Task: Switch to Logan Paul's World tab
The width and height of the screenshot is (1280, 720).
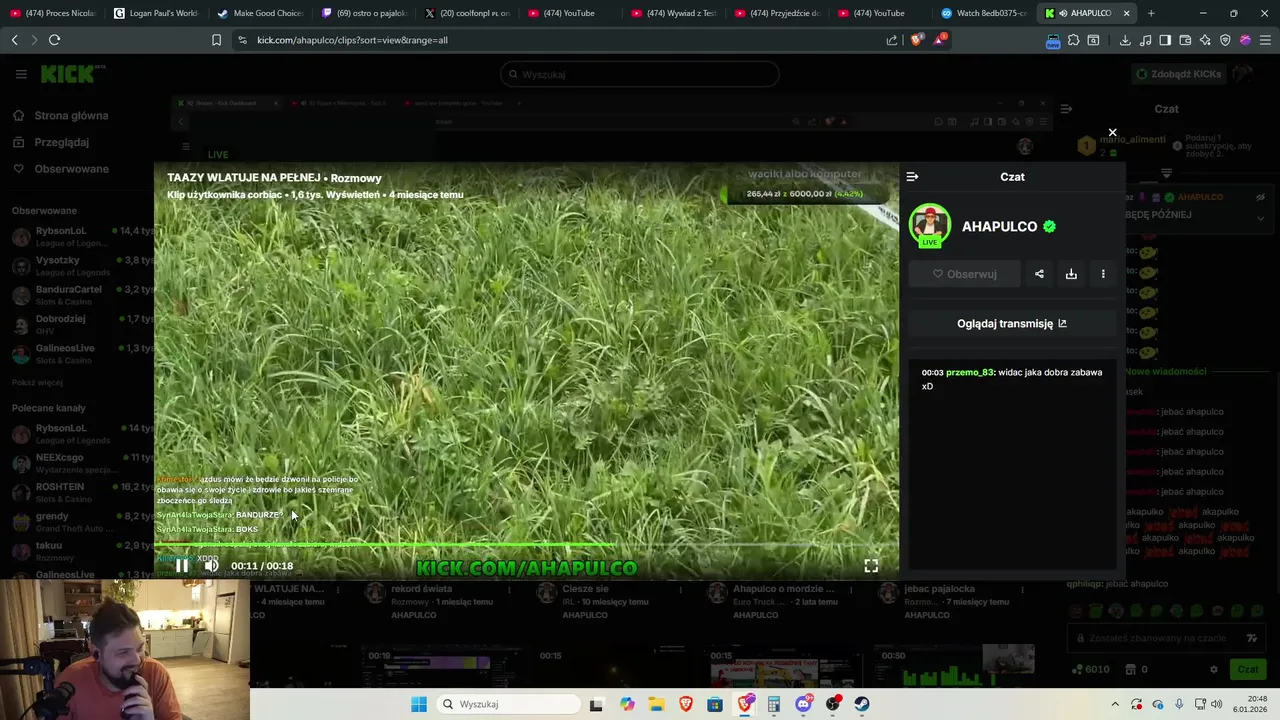Action: click(x=155, y=13)
